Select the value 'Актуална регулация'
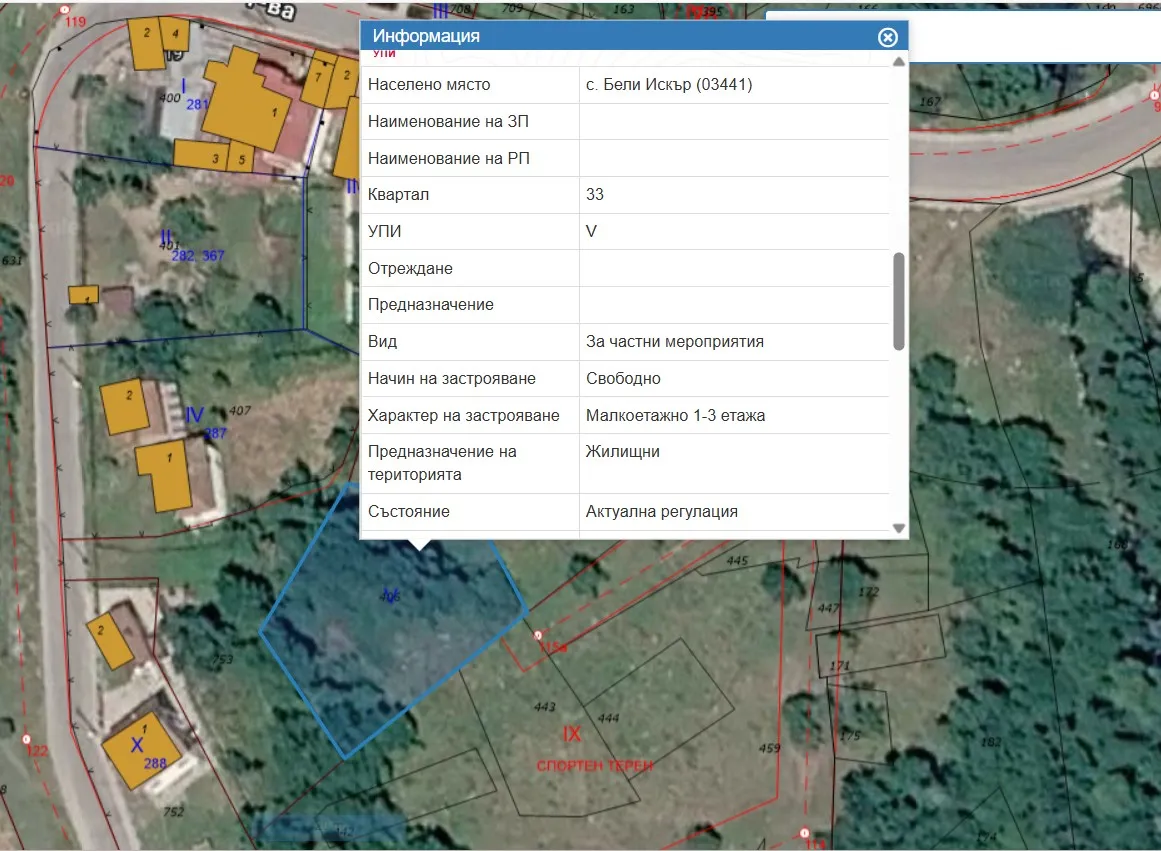The image size is (1161, 851). (x=661, y=512)
